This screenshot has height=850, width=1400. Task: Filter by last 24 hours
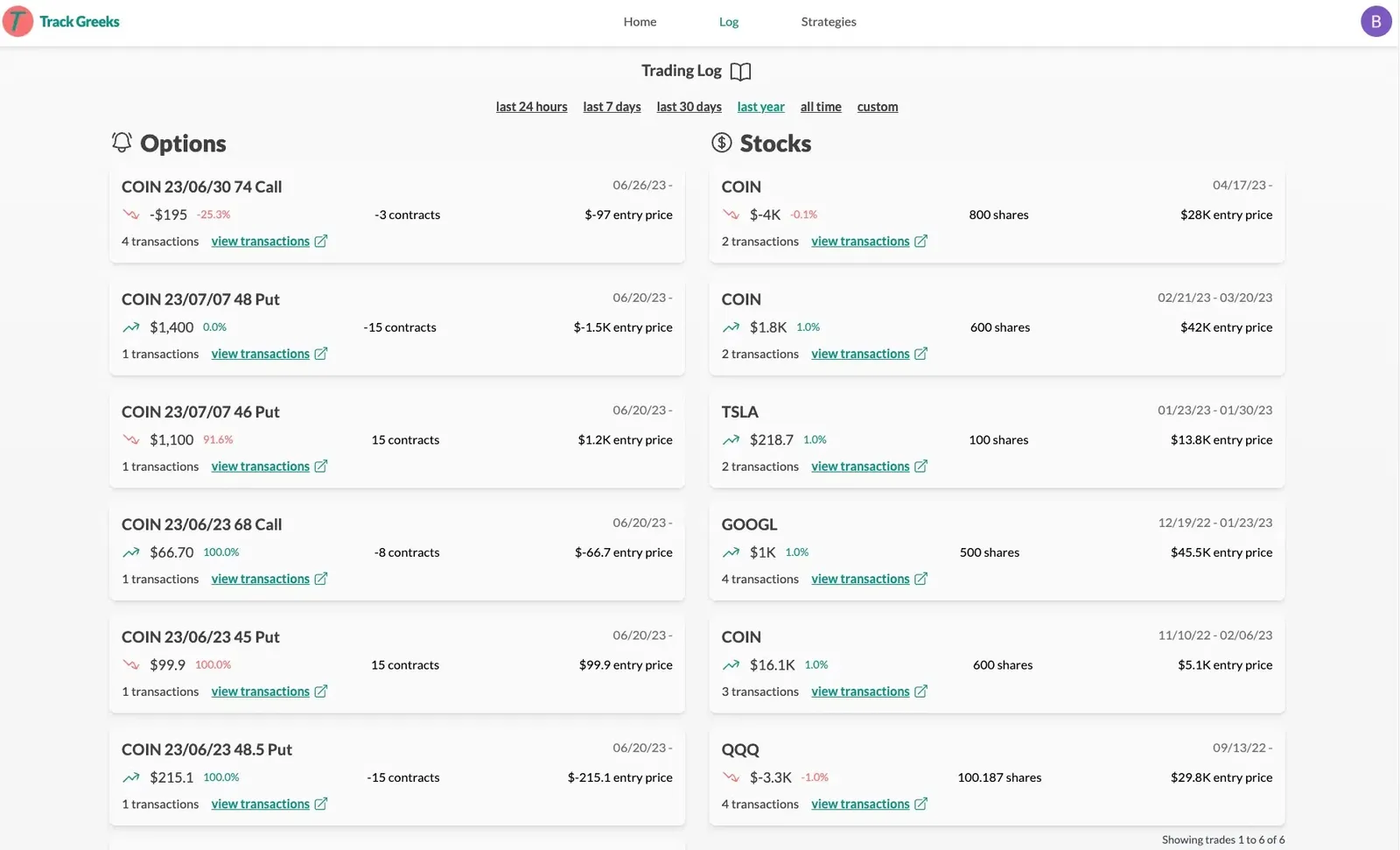[x=531, y=107]
